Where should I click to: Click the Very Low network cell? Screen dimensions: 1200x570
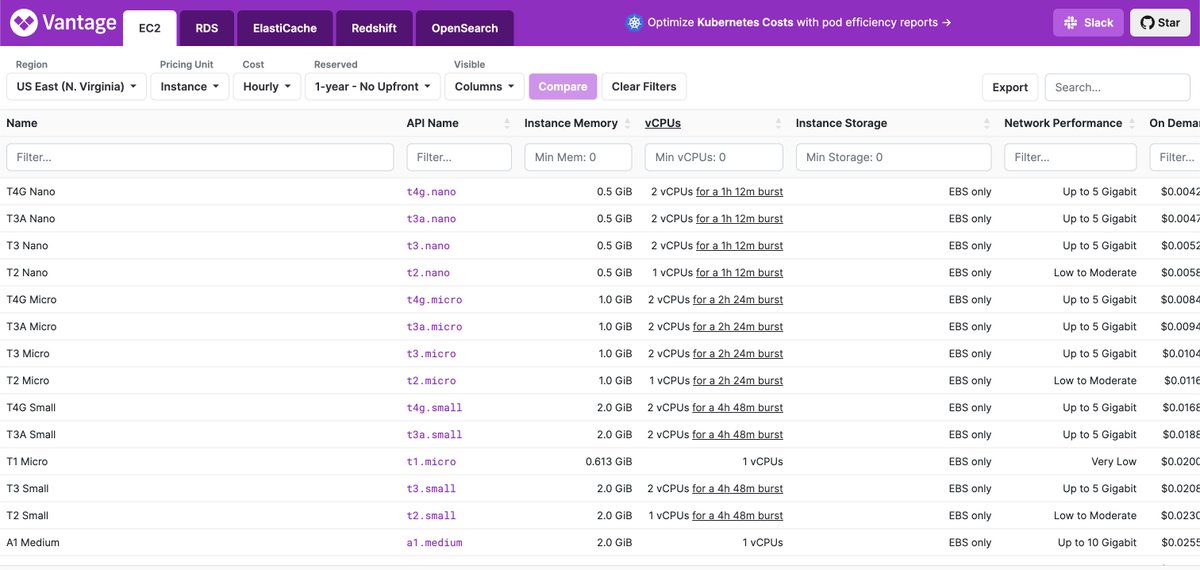click(x=1114, y=462)
